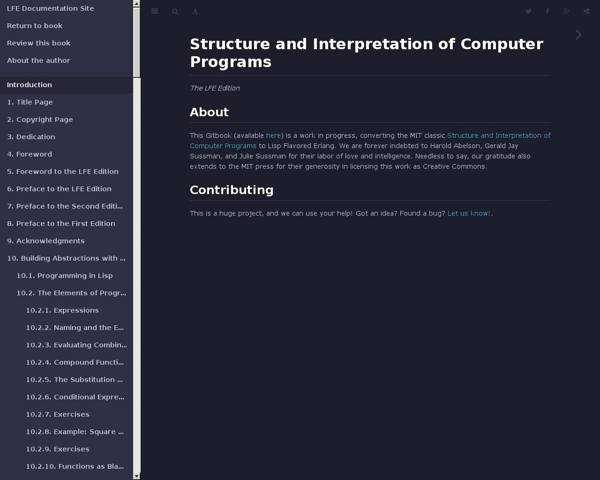This screenshot has height=480, width=600.
Task: Click Return to book
Action: pyautogui.click(x=34, y=25)
